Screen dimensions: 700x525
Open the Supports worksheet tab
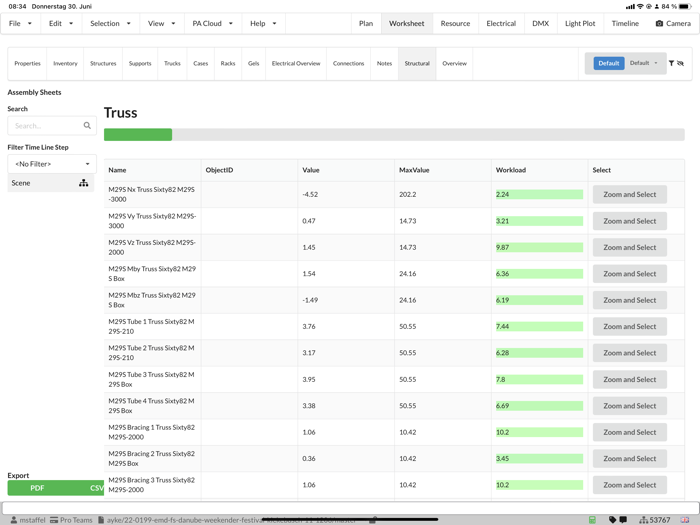(x=140, y=63)
